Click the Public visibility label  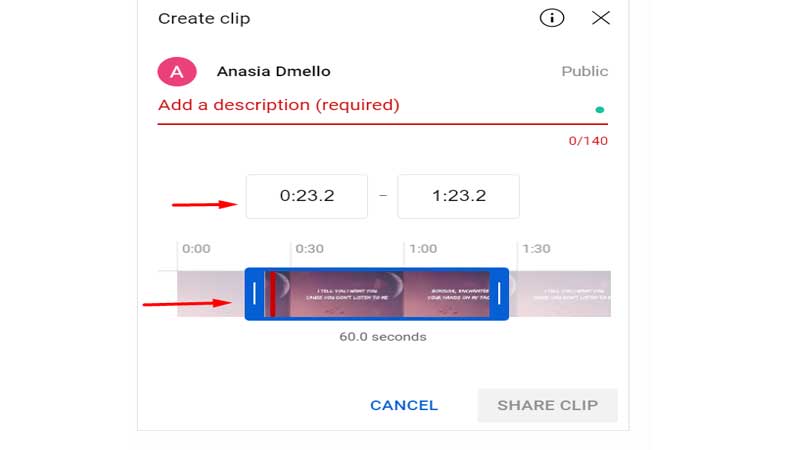(585, 71)
